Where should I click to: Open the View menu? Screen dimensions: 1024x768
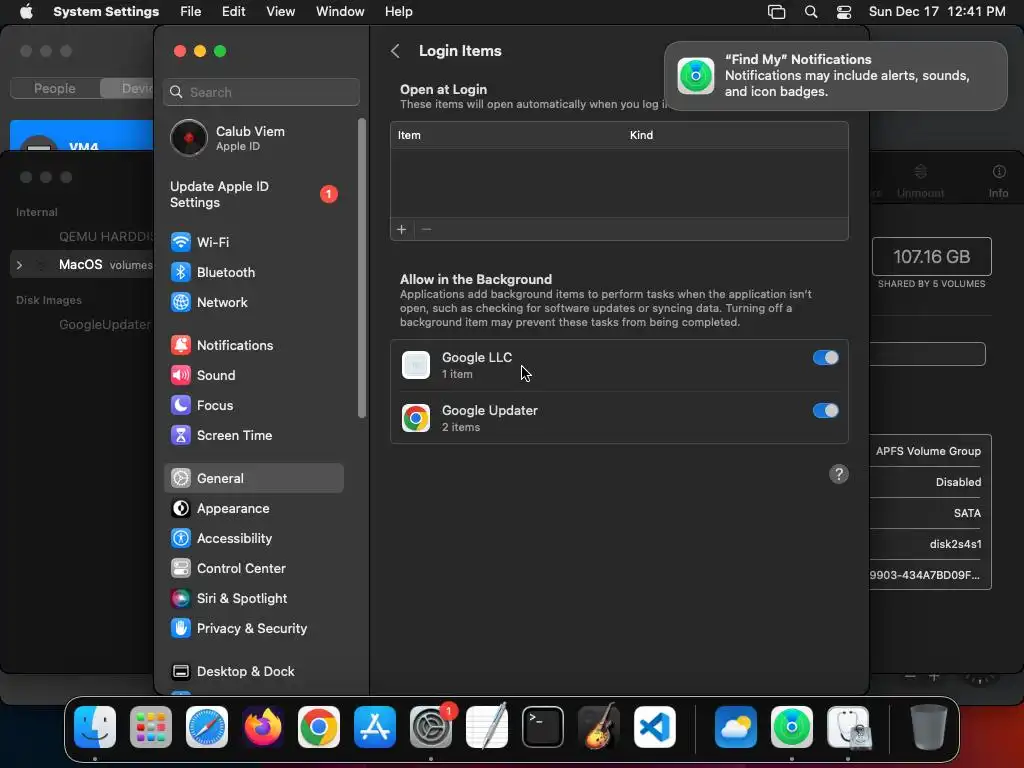[x=280, y=12]
